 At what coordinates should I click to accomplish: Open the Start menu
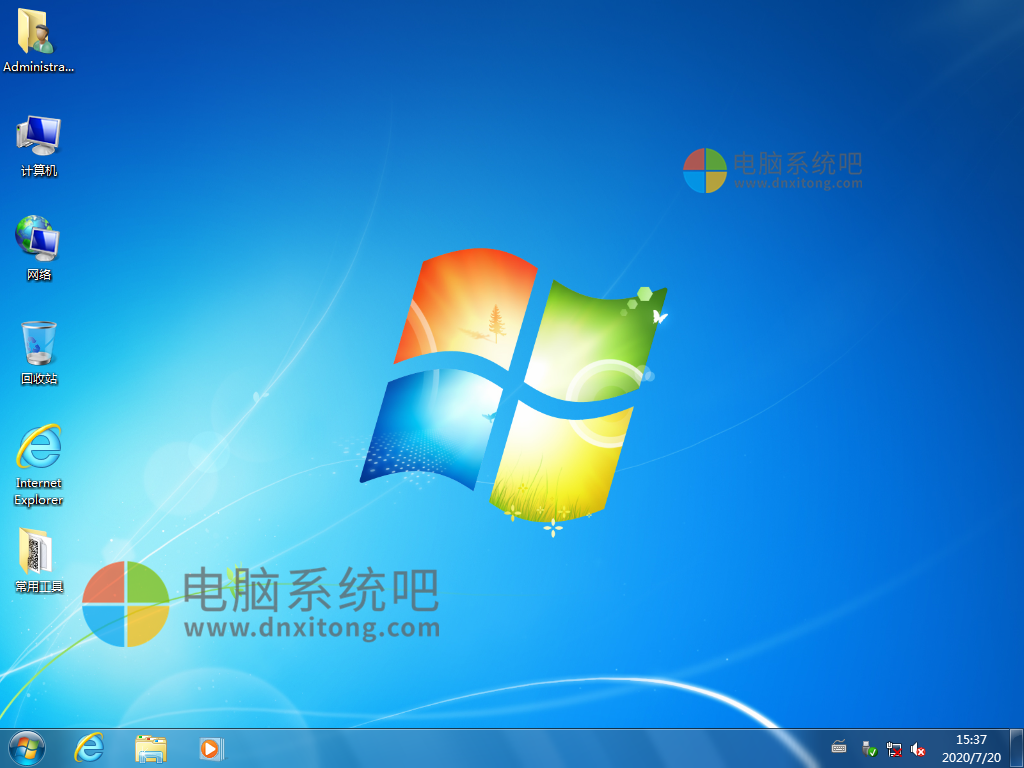[25, 748]
